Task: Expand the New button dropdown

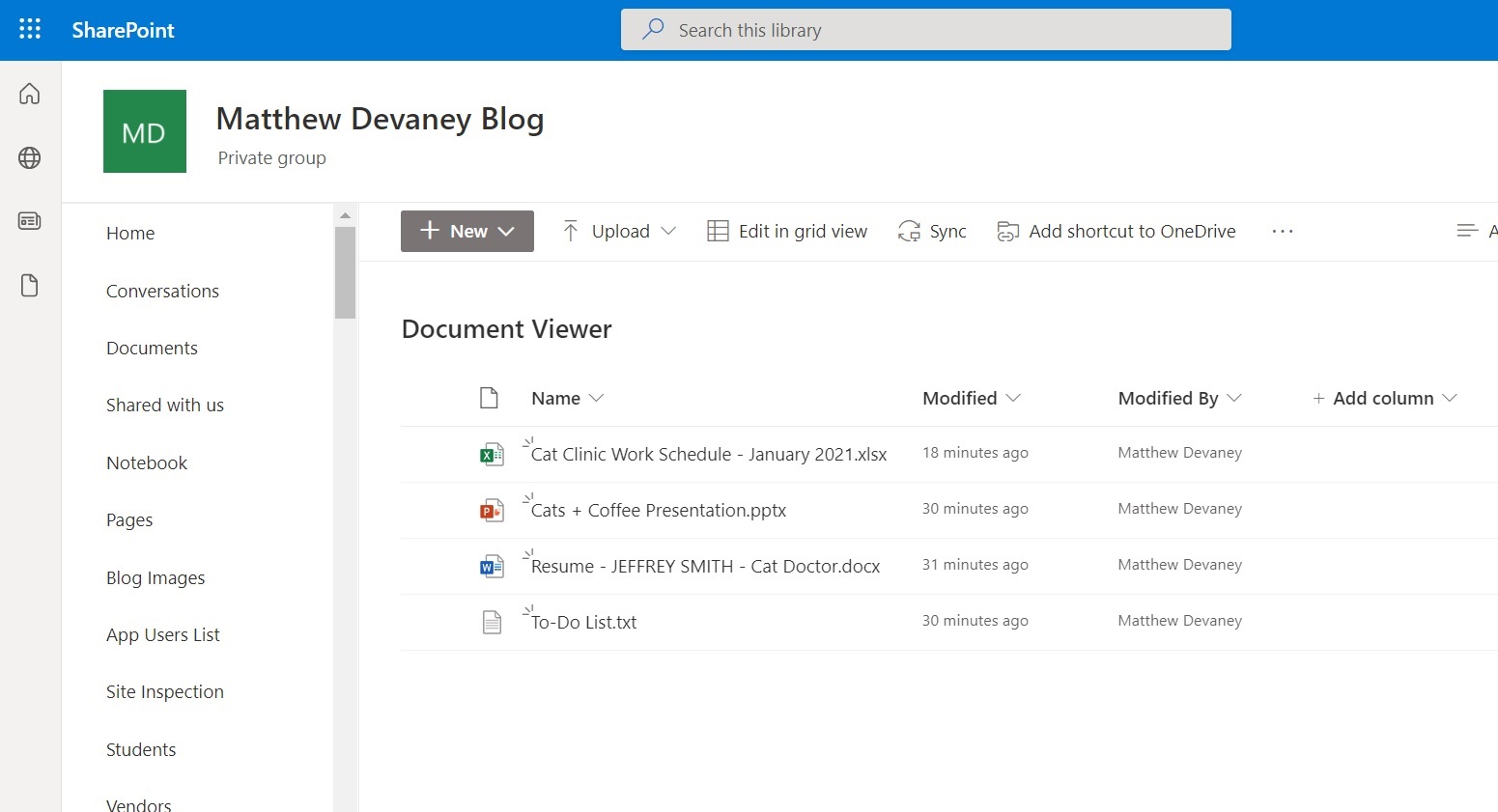Action: point(509,231)
